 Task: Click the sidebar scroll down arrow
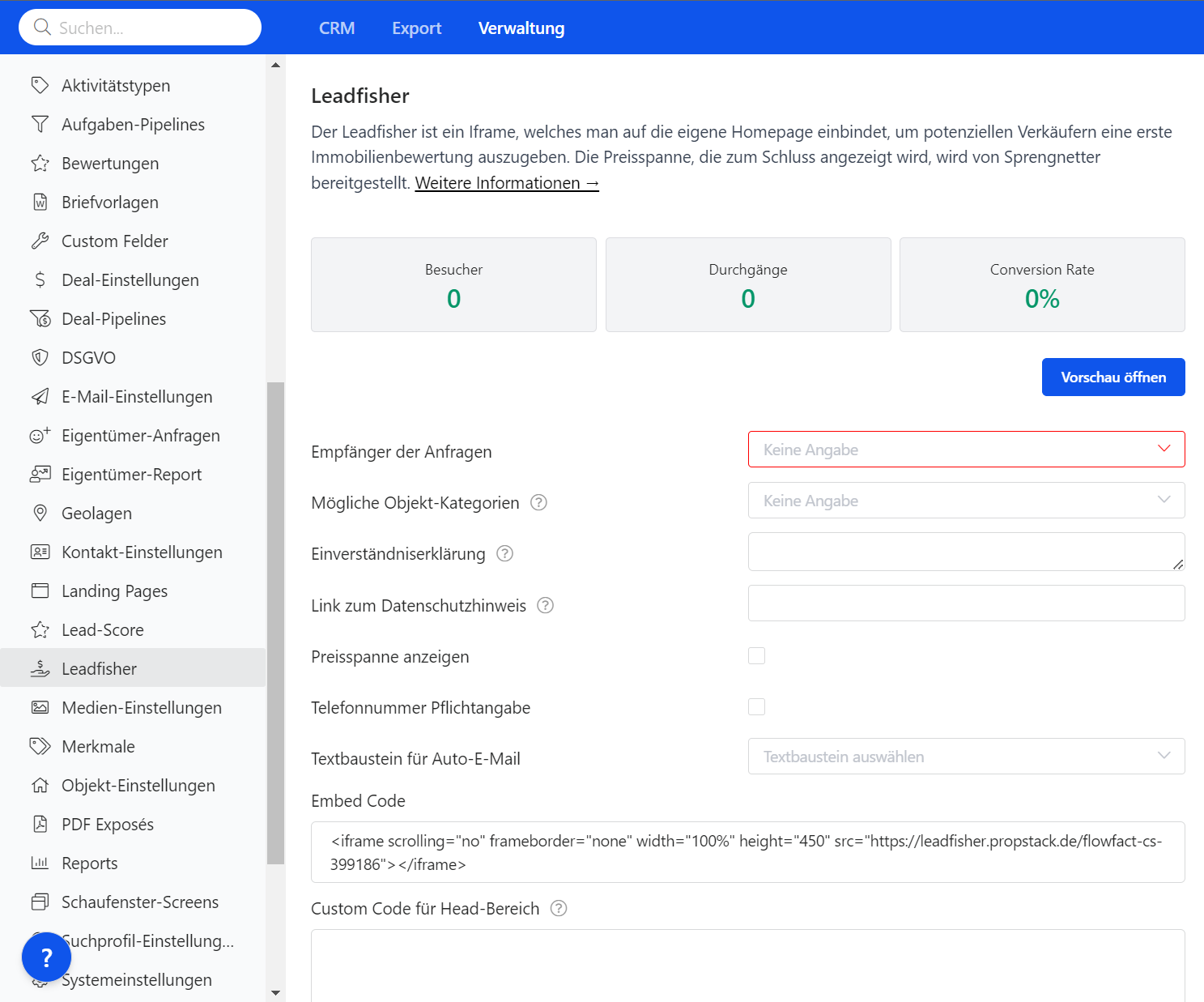click(x=275, y=992)
